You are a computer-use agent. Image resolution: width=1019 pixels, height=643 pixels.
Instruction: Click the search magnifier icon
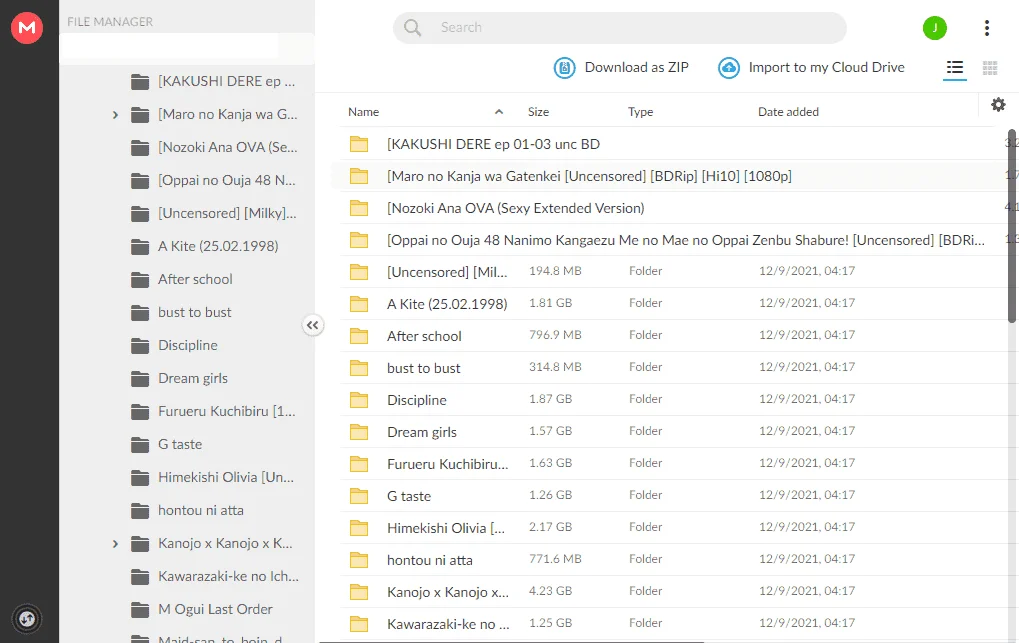pos(412,27)
